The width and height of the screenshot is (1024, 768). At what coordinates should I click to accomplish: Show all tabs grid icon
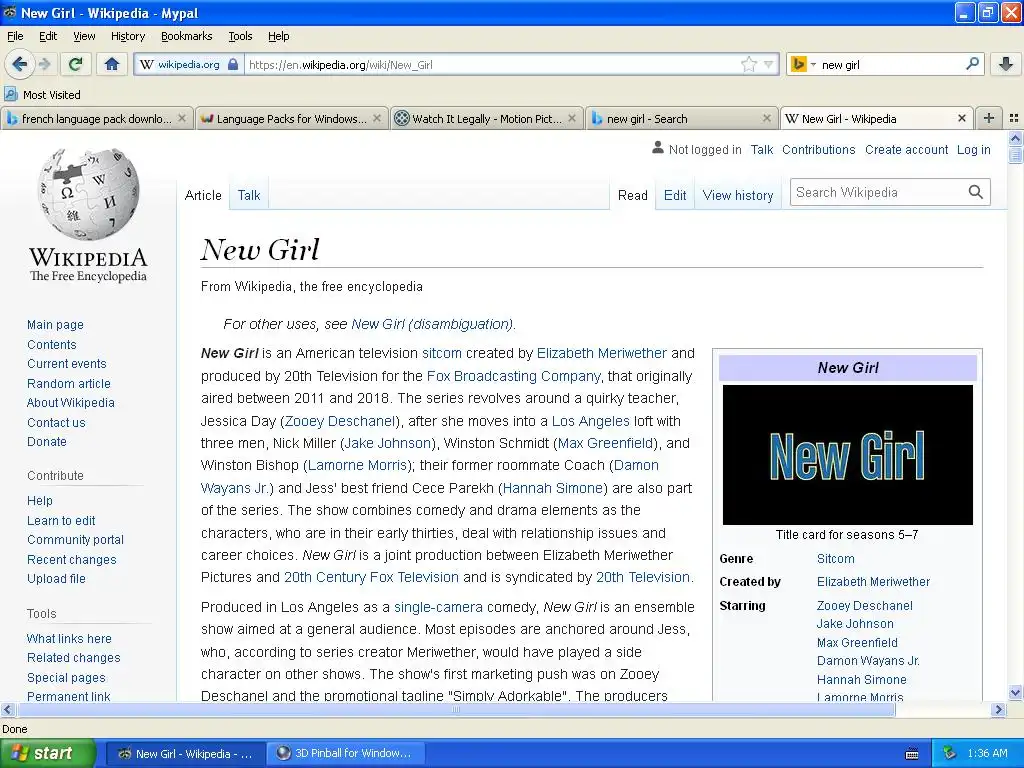pyautogui.click(x=1014, y=118)
